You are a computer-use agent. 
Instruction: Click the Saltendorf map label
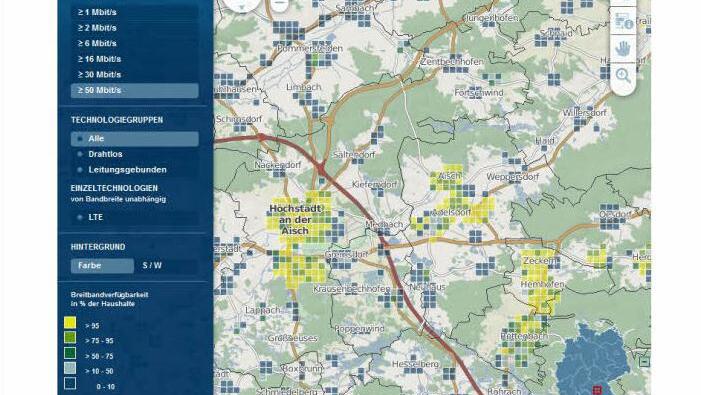coord(354,155)
